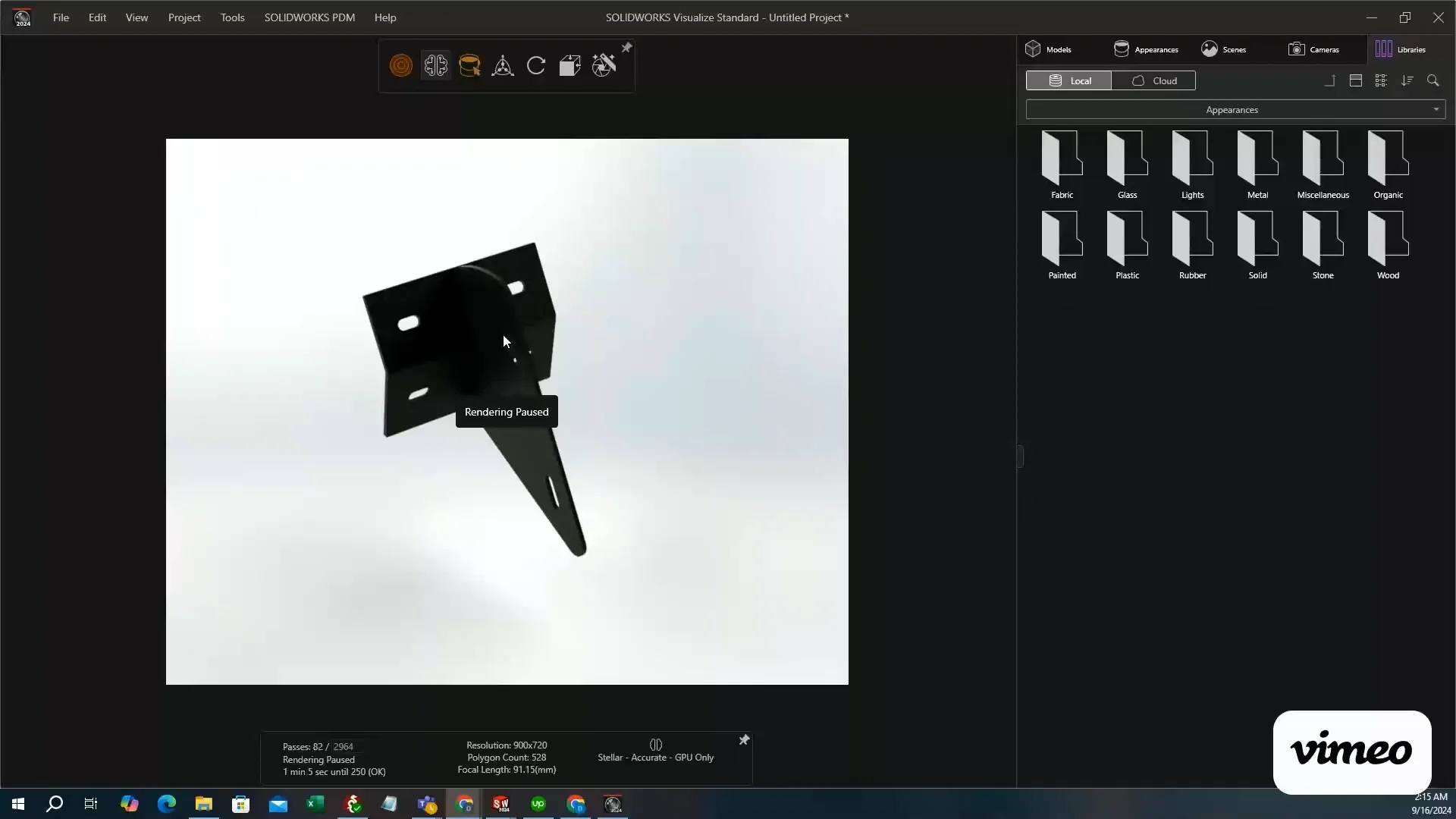1456x819 pixels.
Task: Open the Painted appearance folder
Action: 1062,244
